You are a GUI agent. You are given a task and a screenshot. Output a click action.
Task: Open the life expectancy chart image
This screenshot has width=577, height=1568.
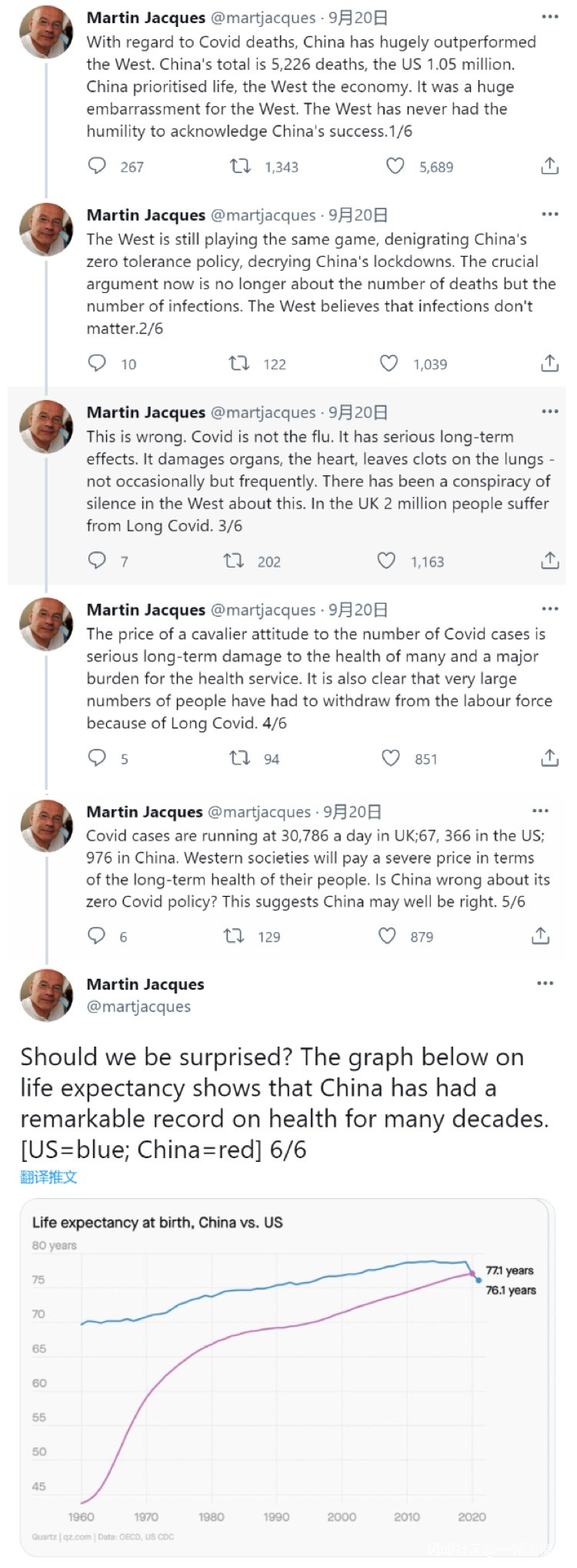click(x=286, y=1377)
